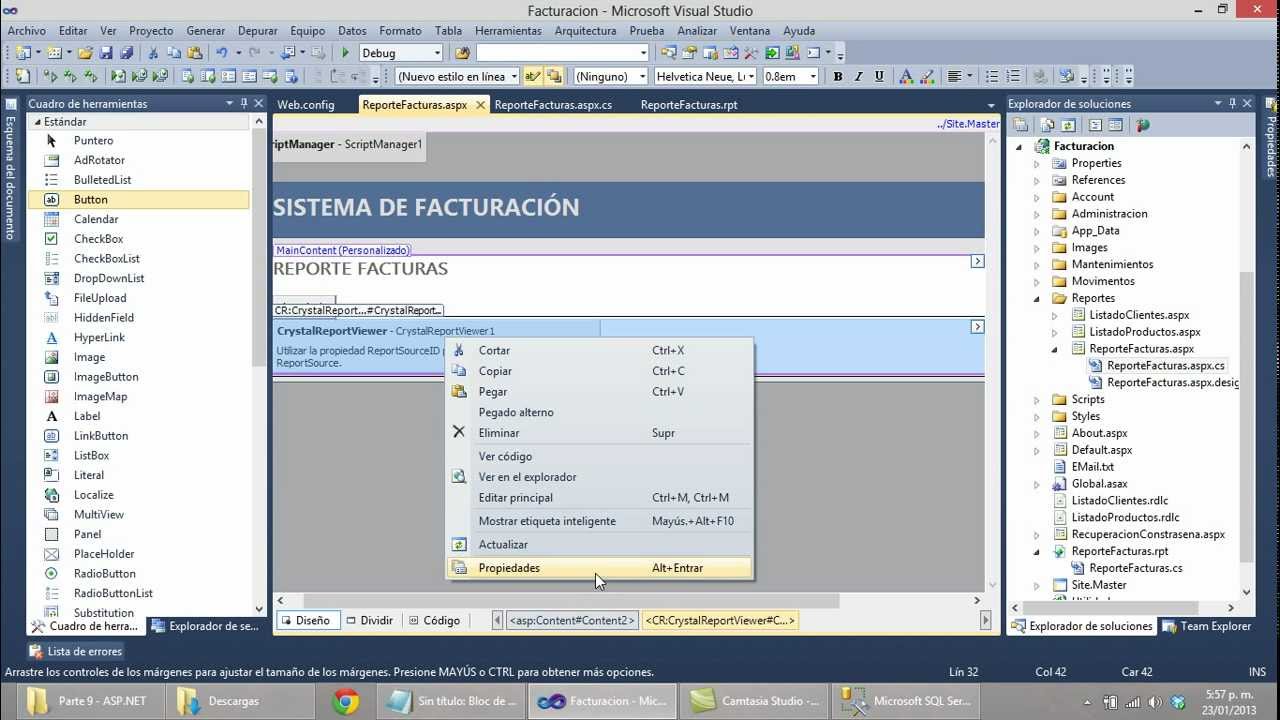The height and width of the screenshot is (720, 1280).
Task: Open ReporteFacturas.aspx.cs in Solution Explorer
Action: click(1165, 366)
